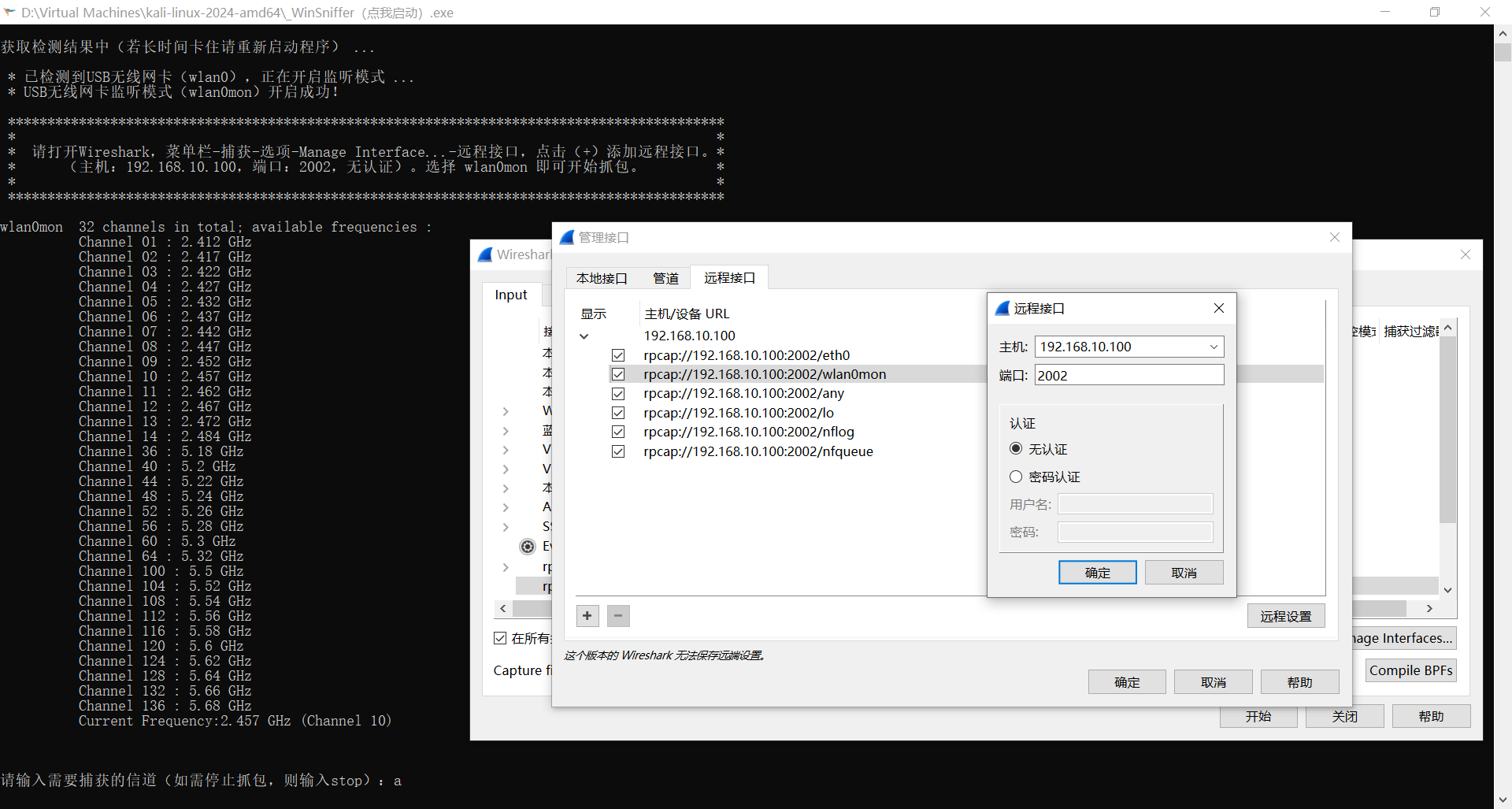Toggle checkbox for rpcap nfqueue interface
The width and height of the screenshot is (1512, 809).
[618, 451]
